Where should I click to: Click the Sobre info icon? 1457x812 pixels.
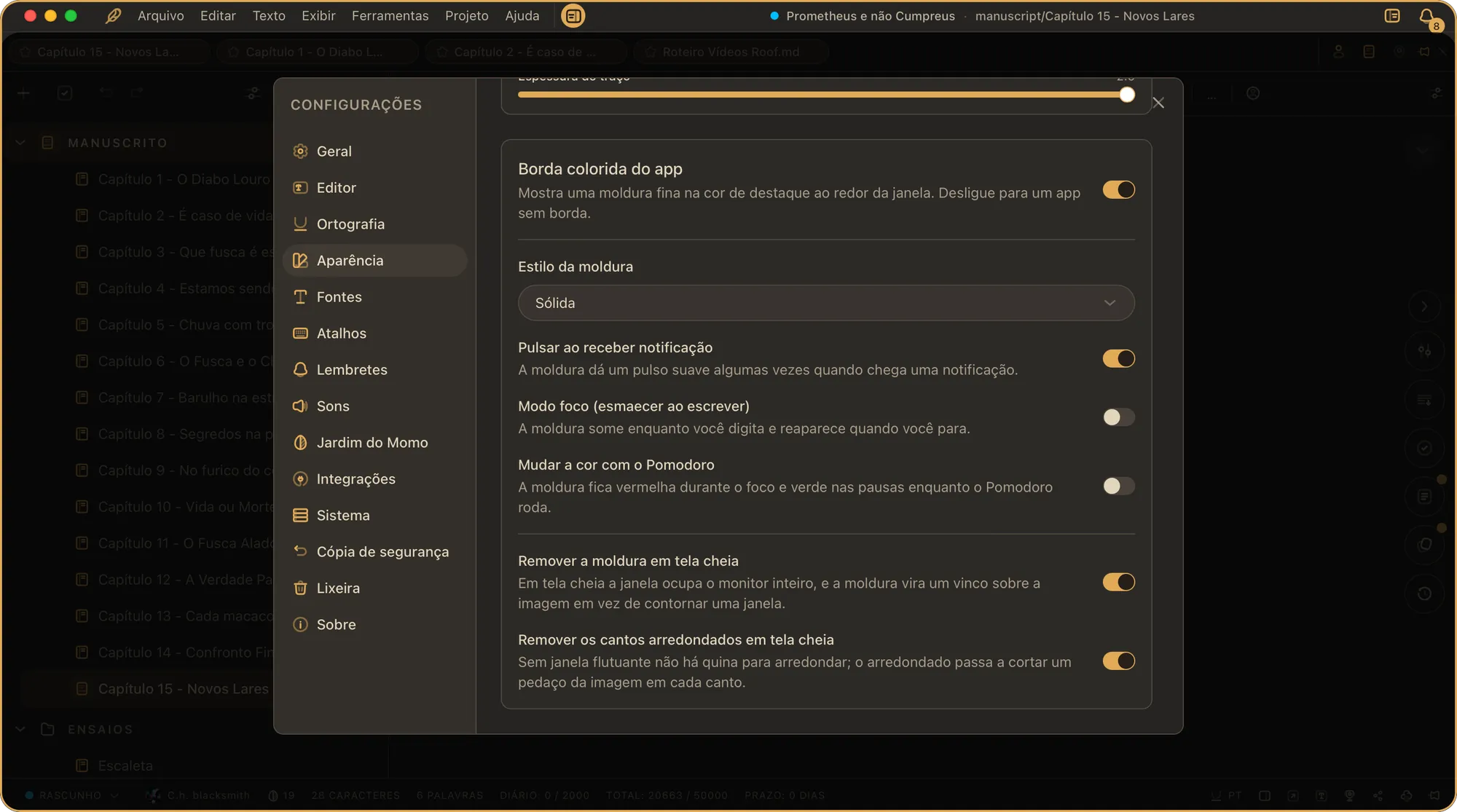[300, 625]
